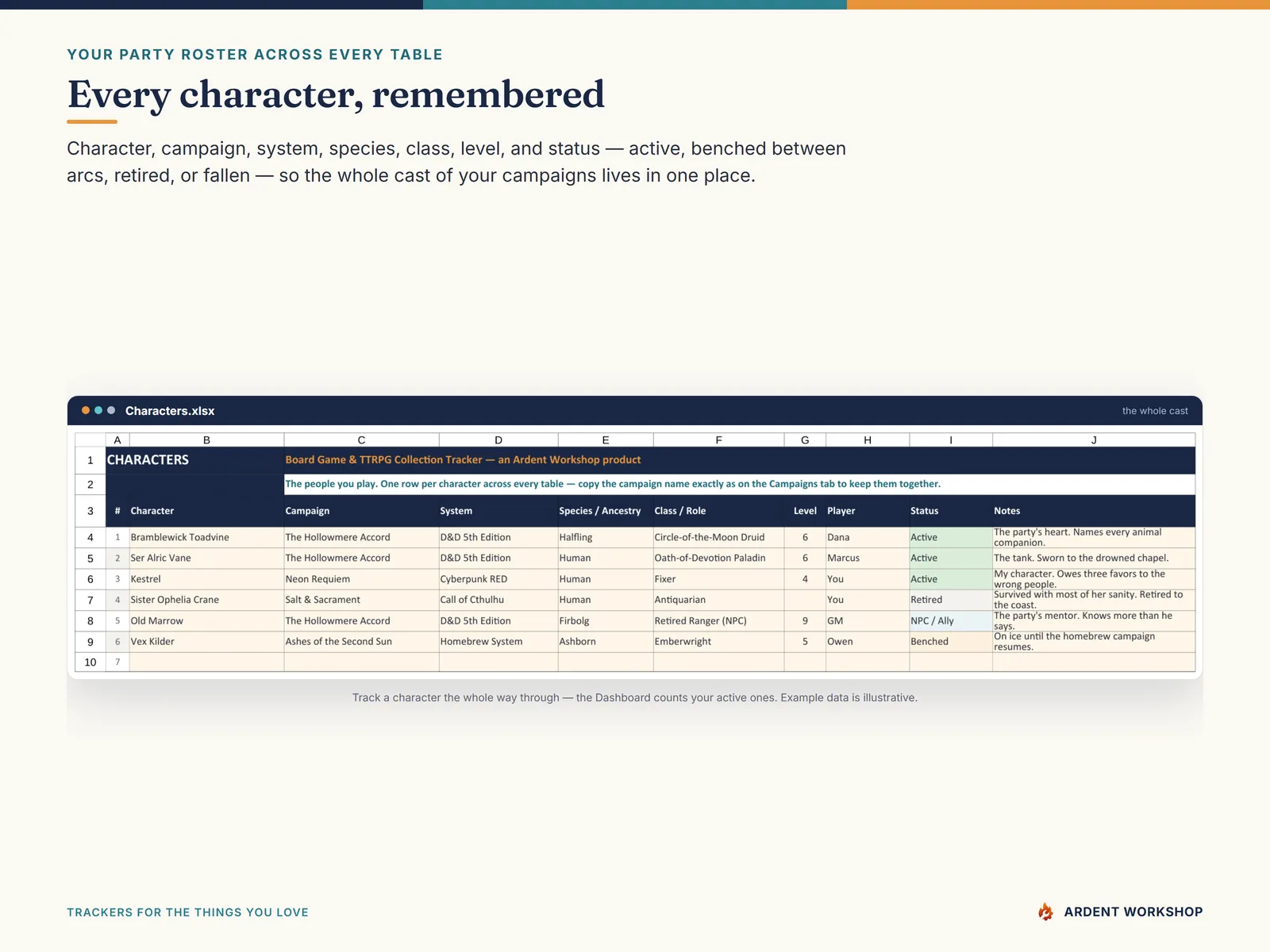1270x952 pixels.
Task: Click the 'the whole cast' label
Action: pos(1155,411)
